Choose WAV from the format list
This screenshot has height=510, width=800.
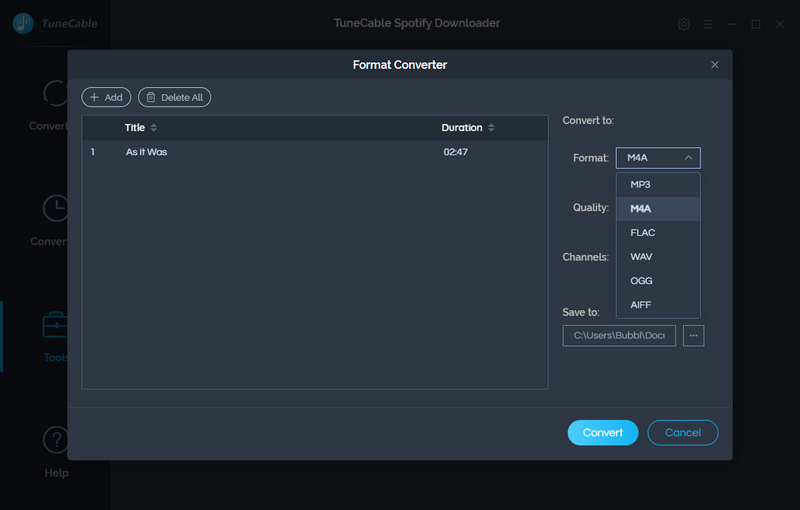click(658, 257)
